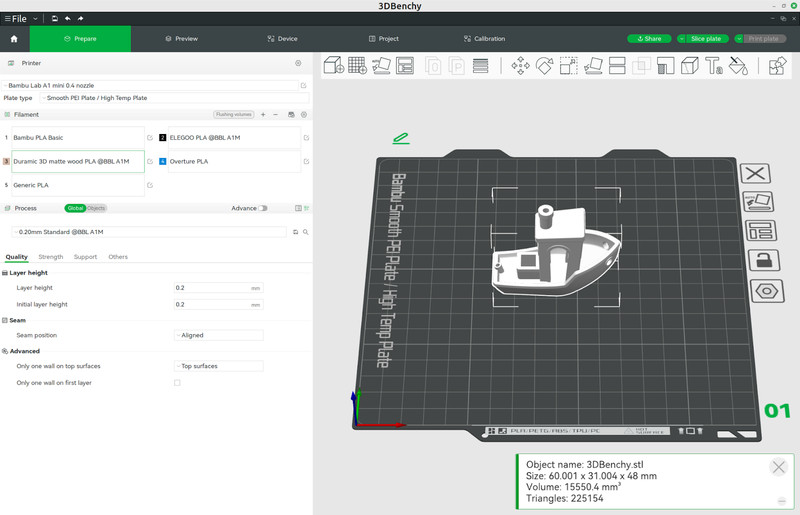The image size is (800, 515).
Task: Select the Move tool
Action: 520,65
